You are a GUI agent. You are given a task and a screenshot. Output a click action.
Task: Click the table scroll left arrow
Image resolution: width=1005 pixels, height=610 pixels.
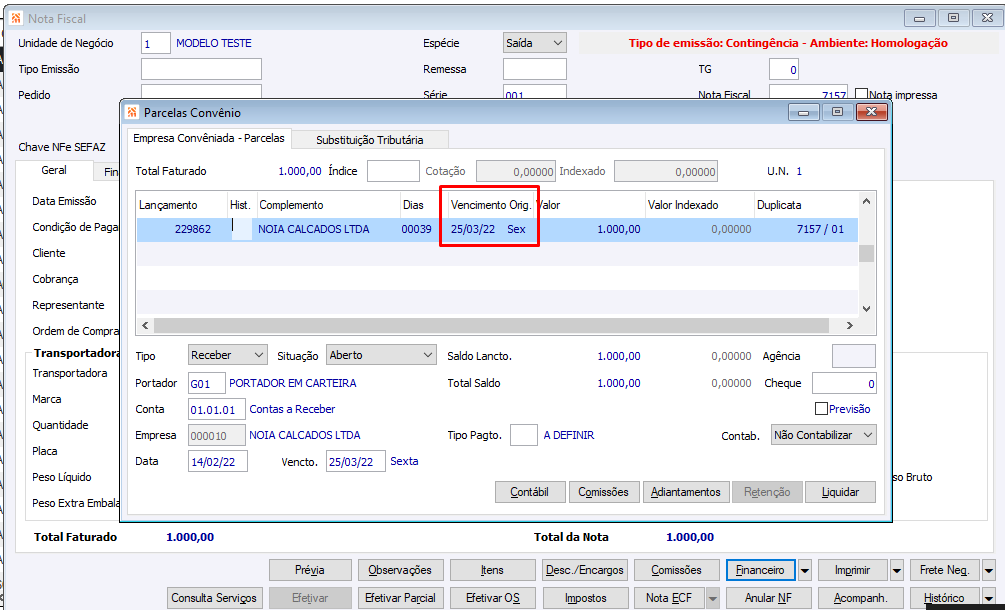pos(145,326)
